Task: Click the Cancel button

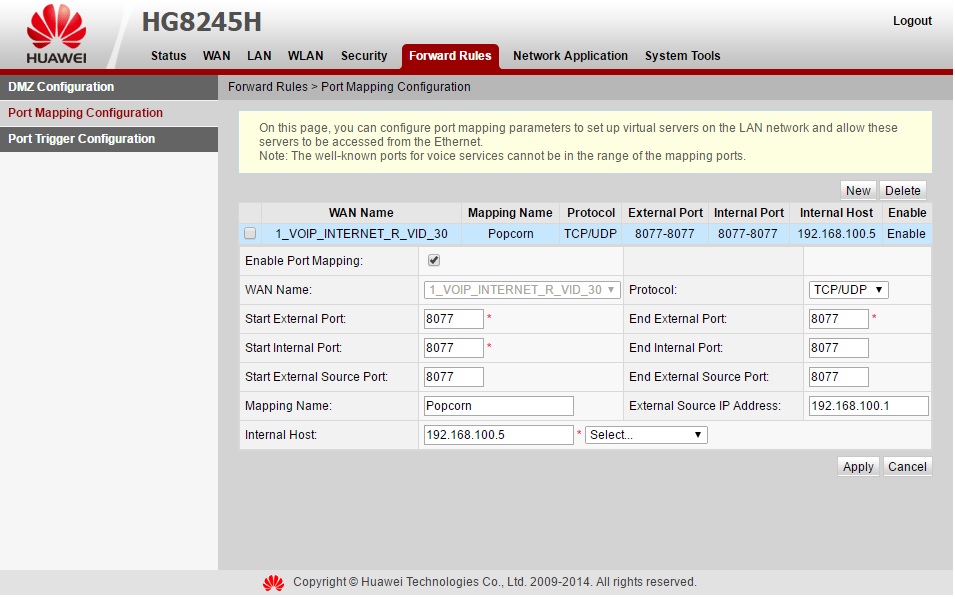Action: click(x=907, y=467)
